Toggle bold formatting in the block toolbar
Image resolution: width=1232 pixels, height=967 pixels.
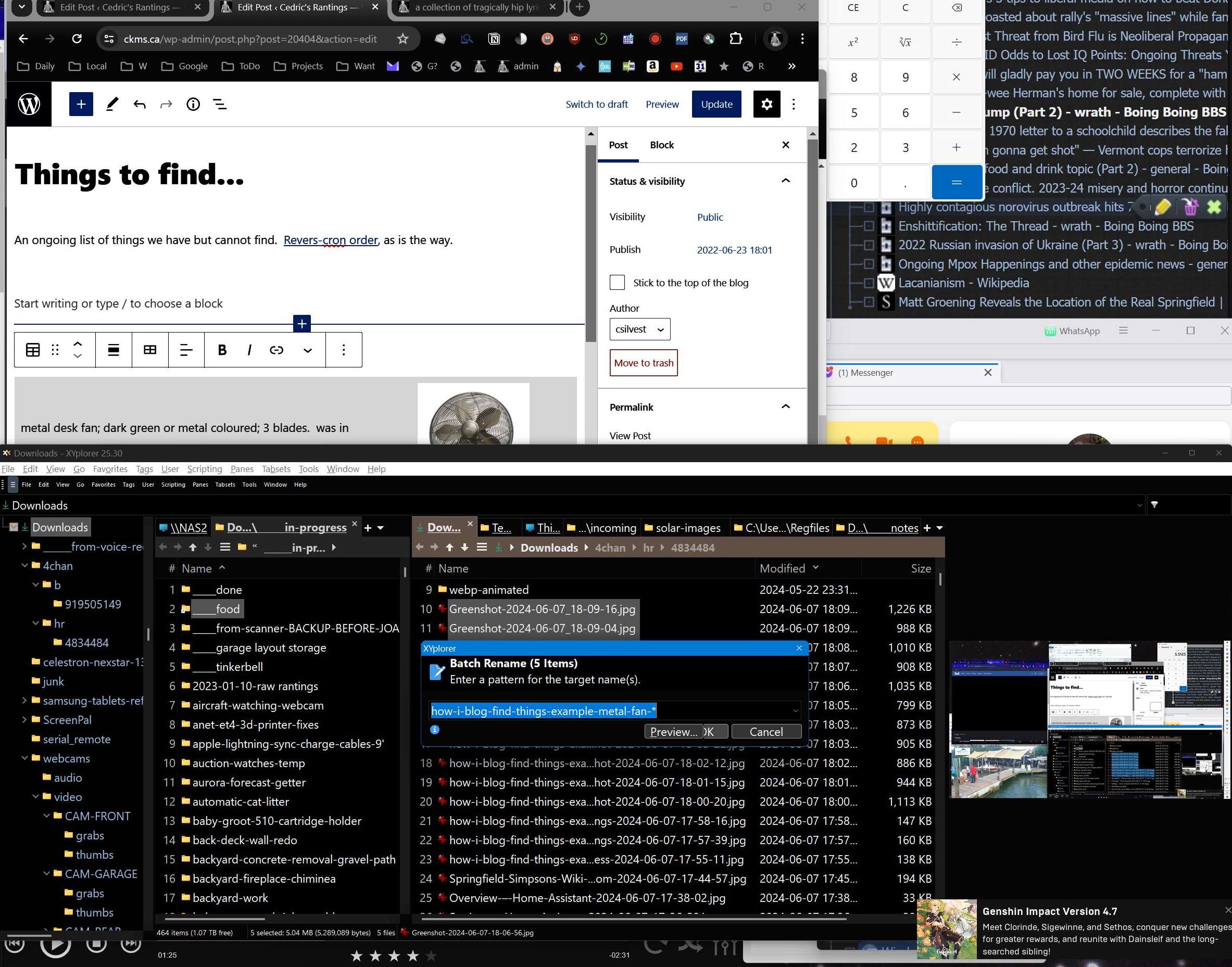point(222,350)
